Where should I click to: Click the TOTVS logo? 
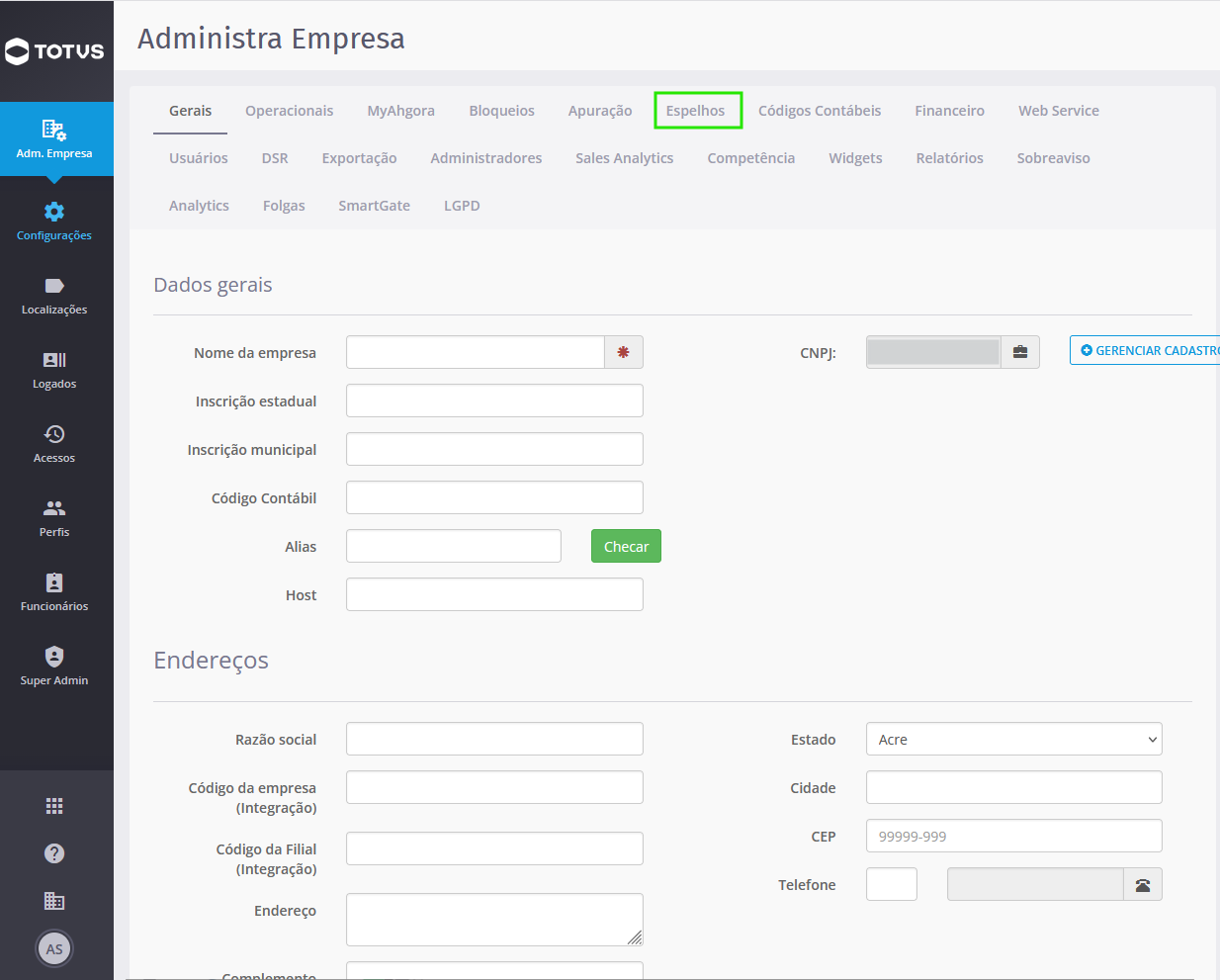[x=54, y=51]
